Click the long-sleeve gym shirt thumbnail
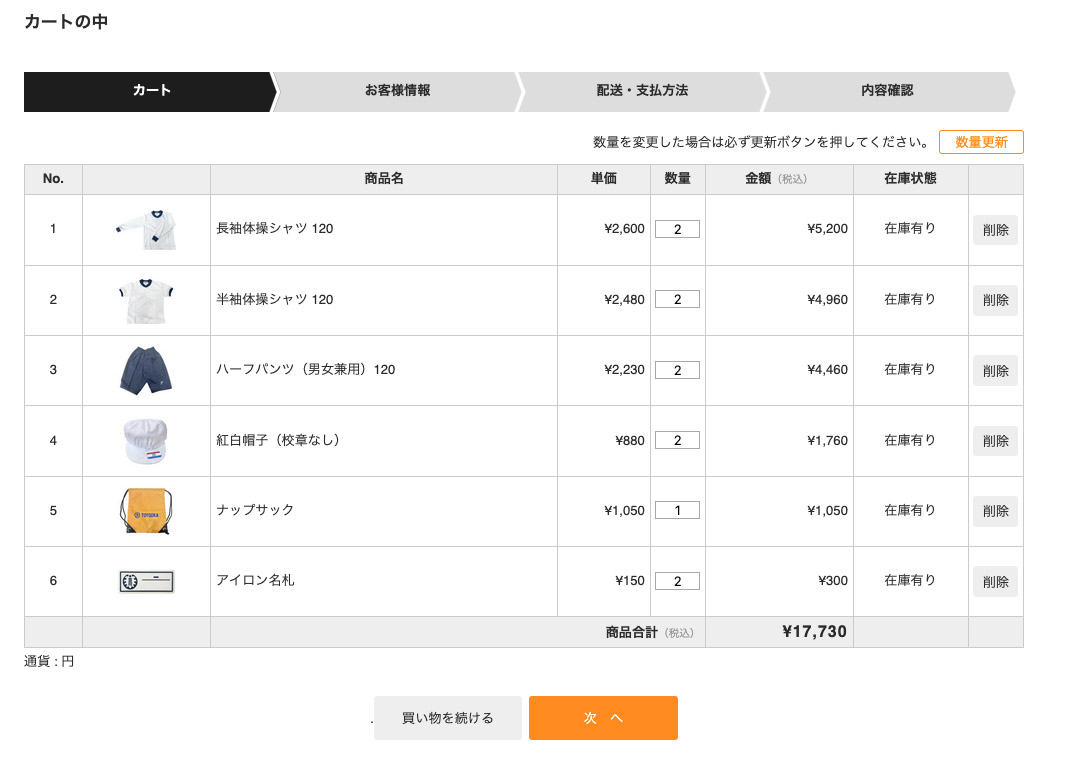The width and height of the screenshot is (1069, 774). (146, 230)
